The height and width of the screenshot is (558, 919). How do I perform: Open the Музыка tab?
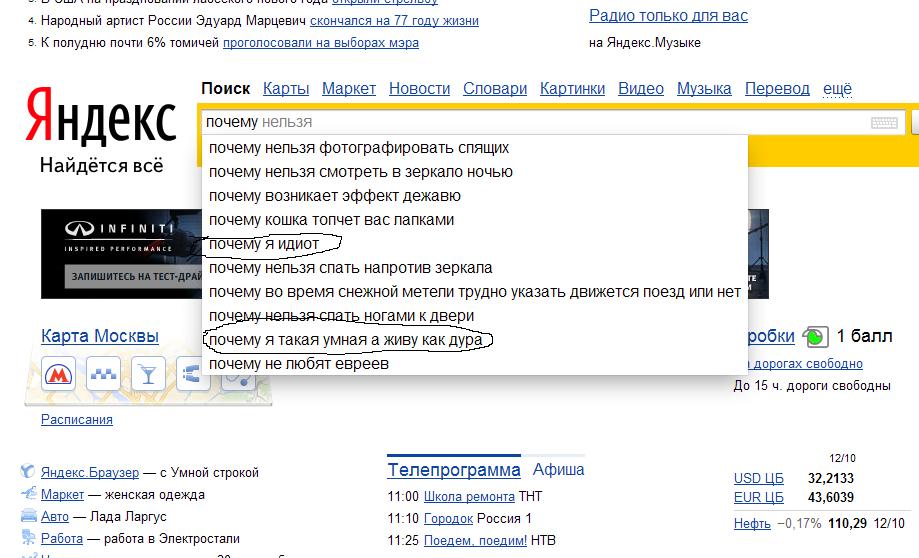coord(704,89)
